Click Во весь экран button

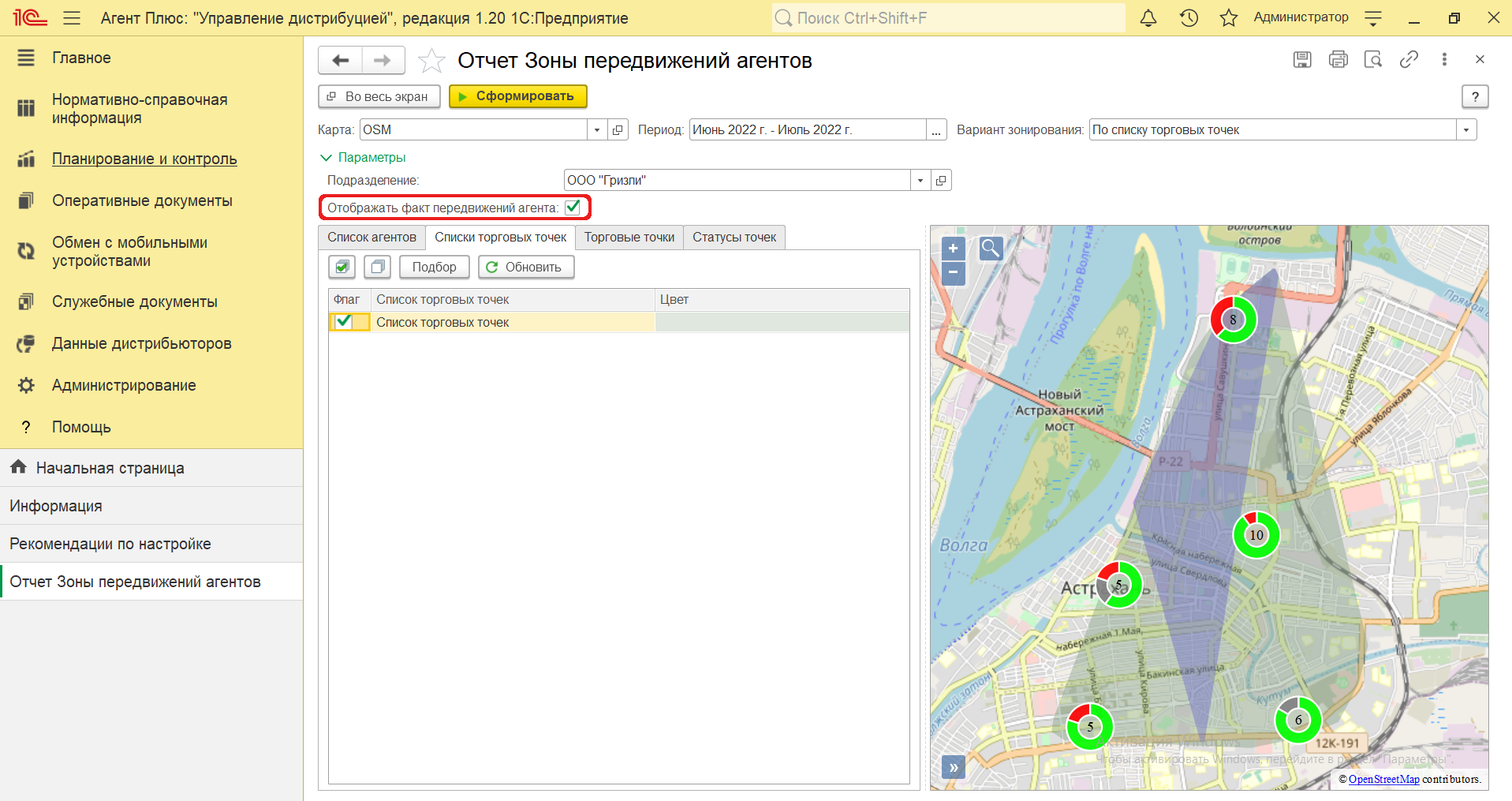(379, 96)
